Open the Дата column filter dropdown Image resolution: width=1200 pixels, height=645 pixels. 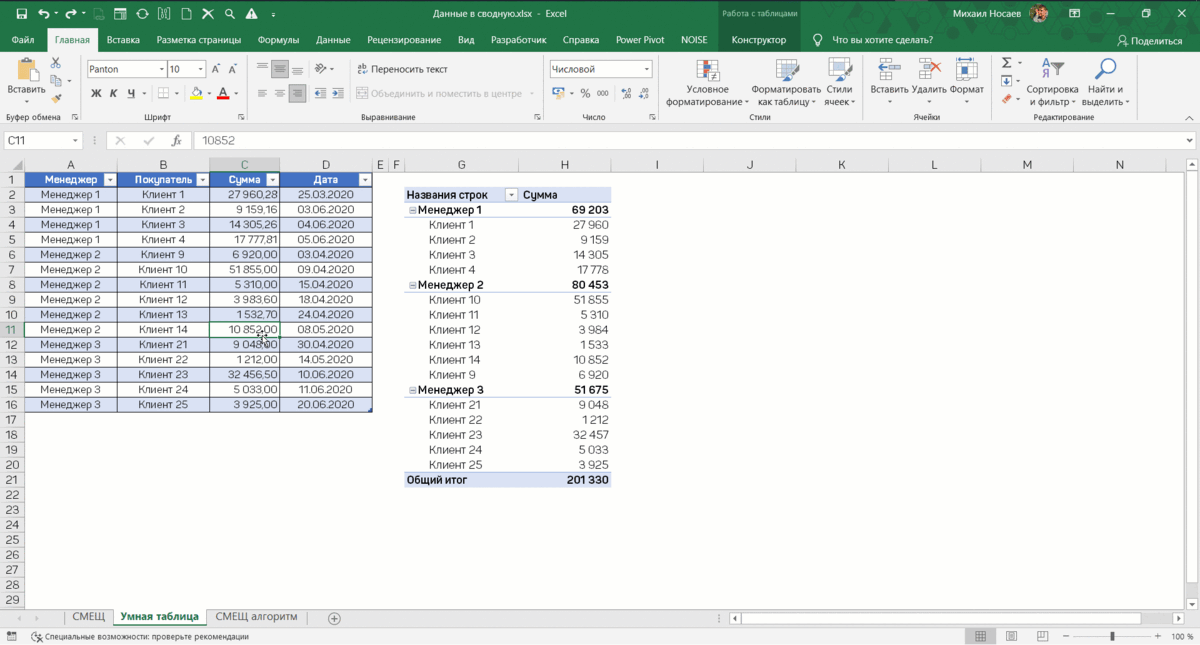tap(364, 180)
